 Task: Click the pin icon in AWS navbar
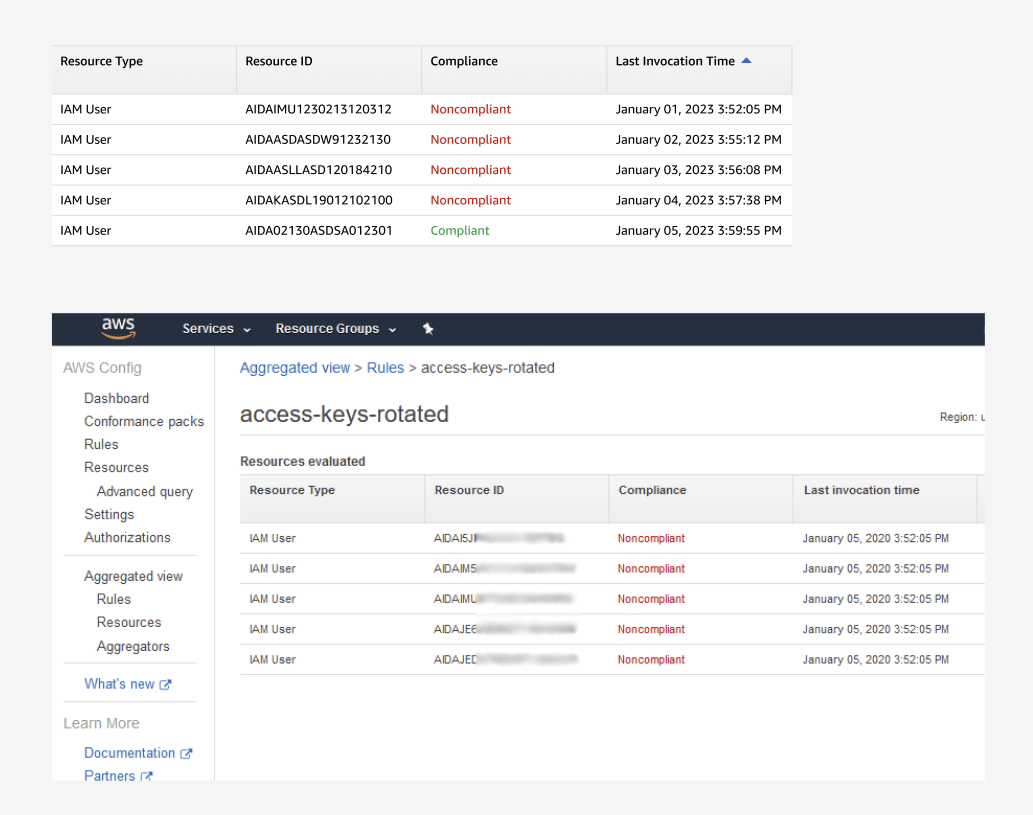click(x=428, y=328)
